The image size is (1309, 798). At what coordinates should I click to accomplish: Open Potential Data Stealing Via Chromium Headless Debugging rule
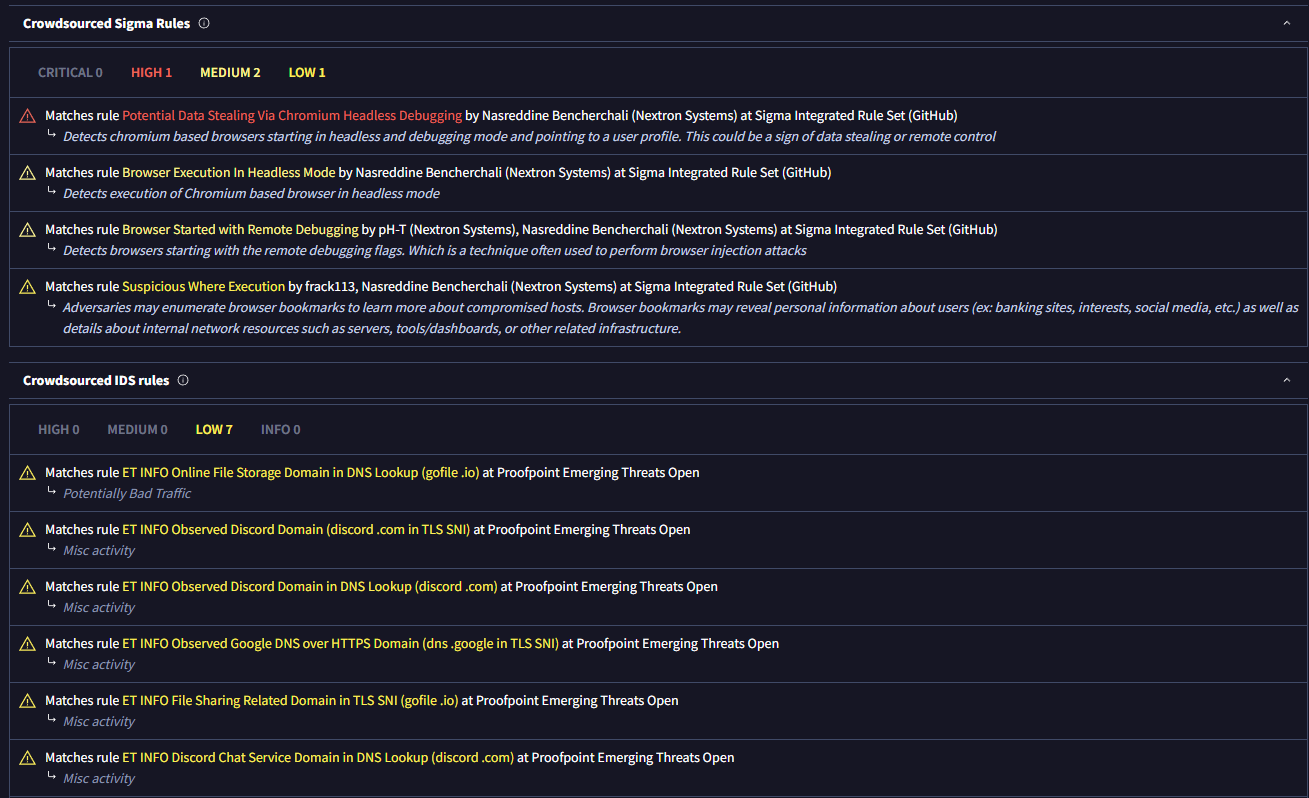(x=292, y=116)
